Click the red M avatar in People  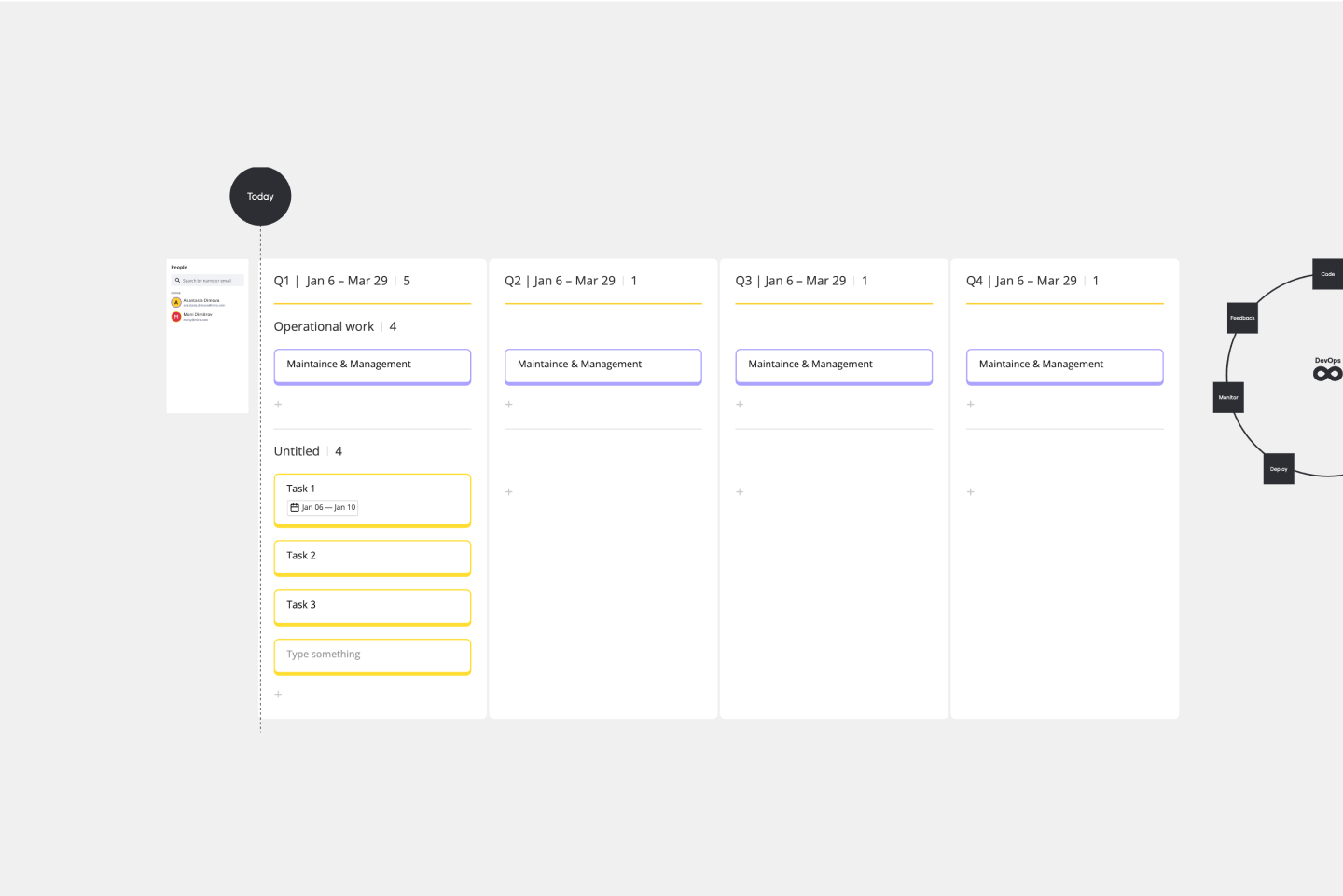point(175,317)
